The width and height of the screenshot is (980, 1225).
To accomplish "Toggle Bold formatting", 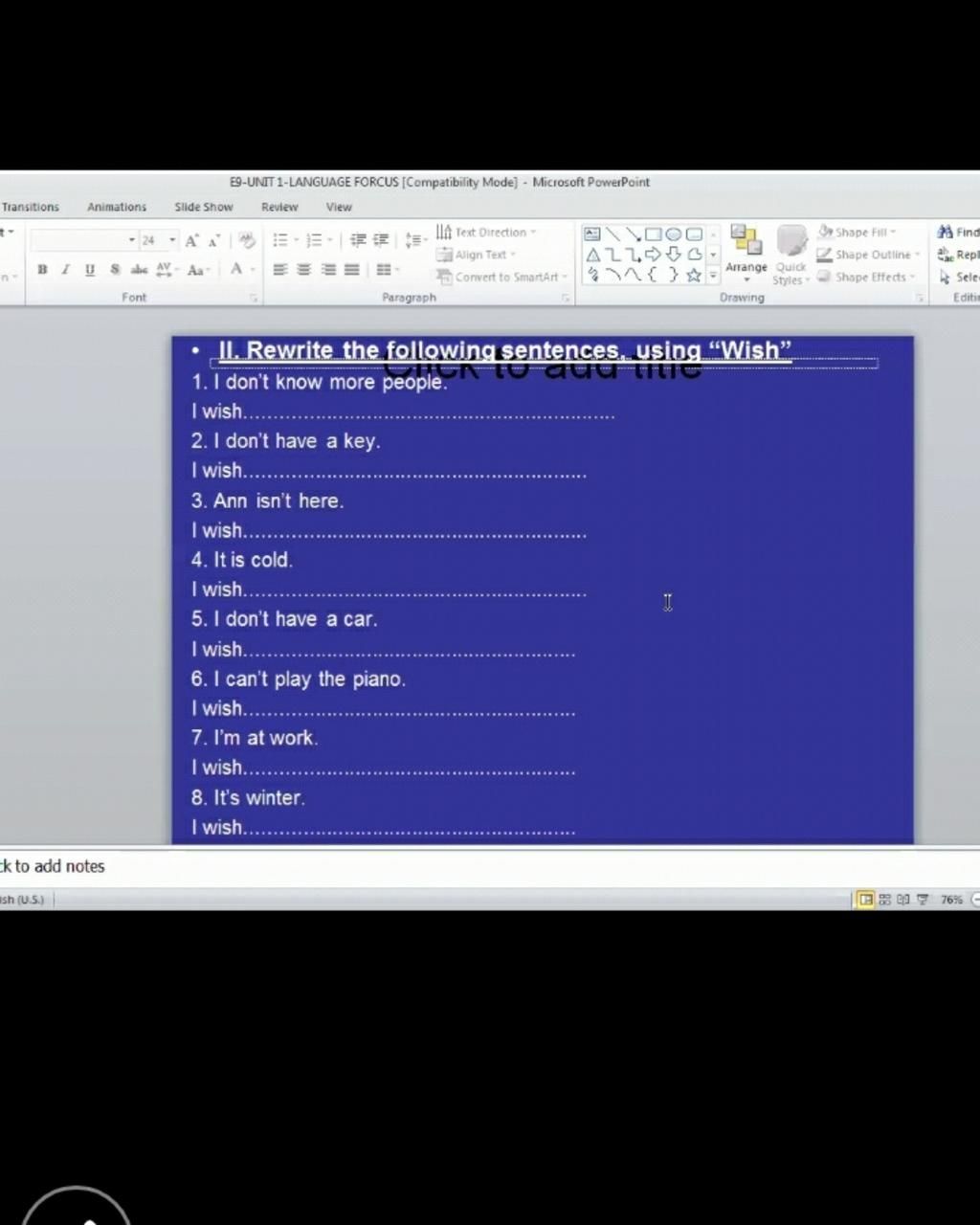I will coord(42,270).
